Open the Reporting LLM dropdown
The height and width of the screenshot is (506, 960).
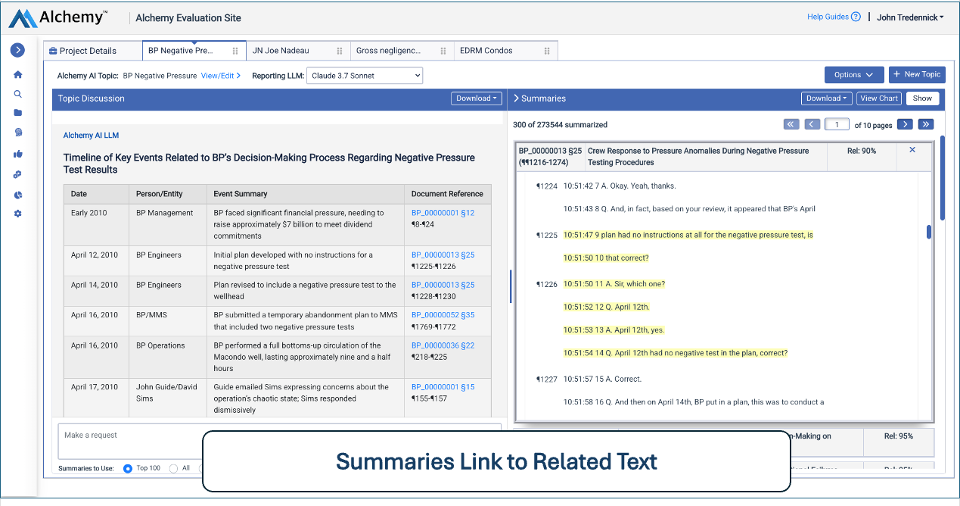pyautogui.click(x=364, y=75)
